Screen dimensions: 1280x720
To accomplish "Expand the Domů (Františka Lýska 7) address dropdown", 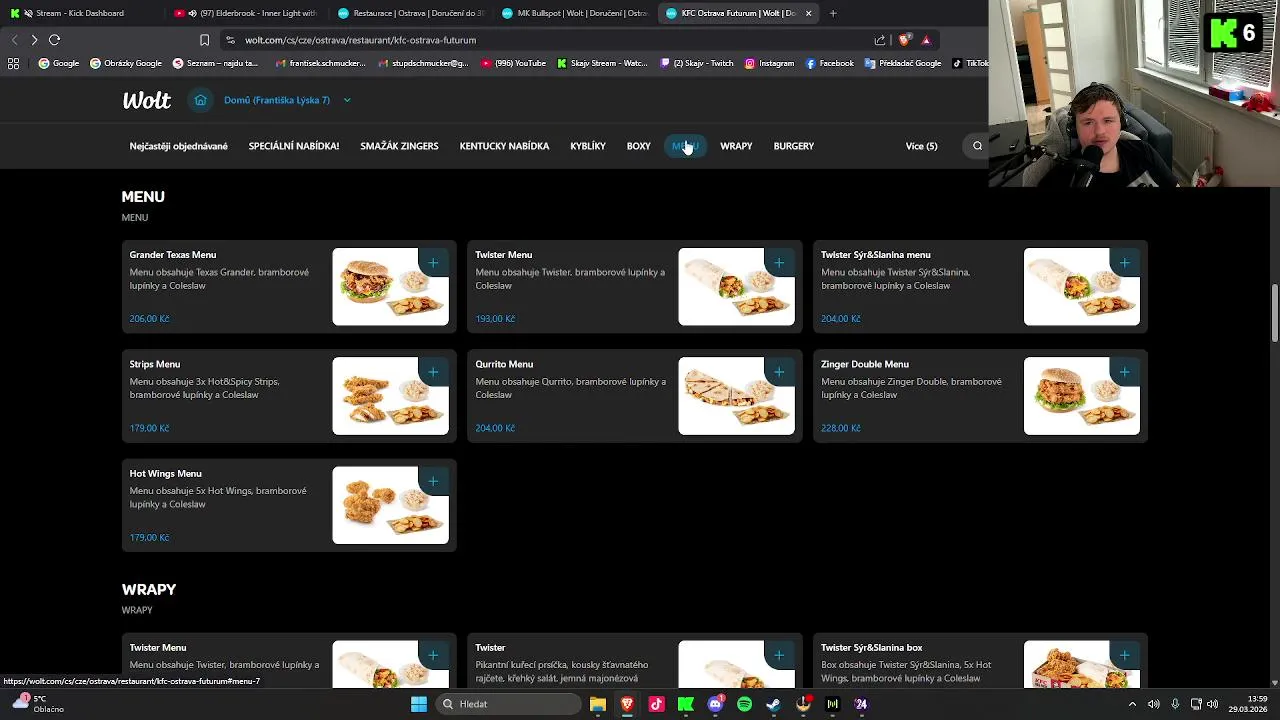I will click(x=347, y=100).
